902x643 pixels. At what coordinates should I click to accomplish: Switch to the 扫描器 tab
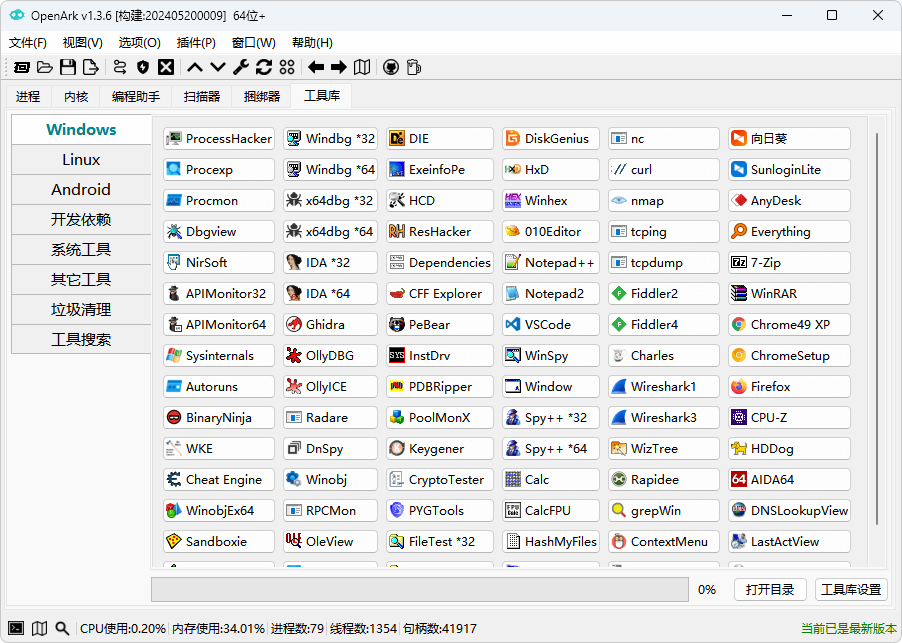click(202, 97)
